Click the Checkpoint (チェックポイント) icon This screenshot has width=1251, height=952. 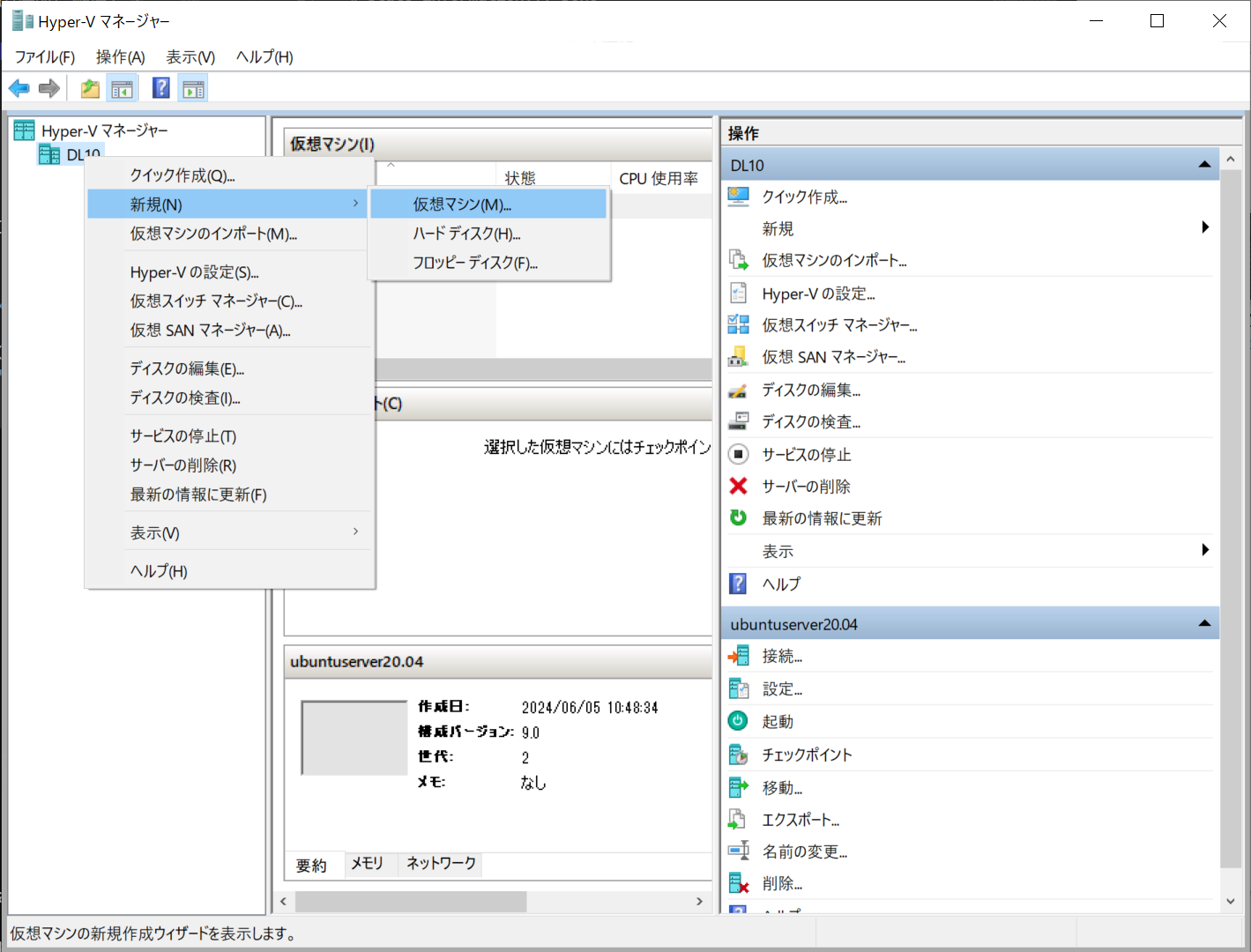(x=739, y=755)
